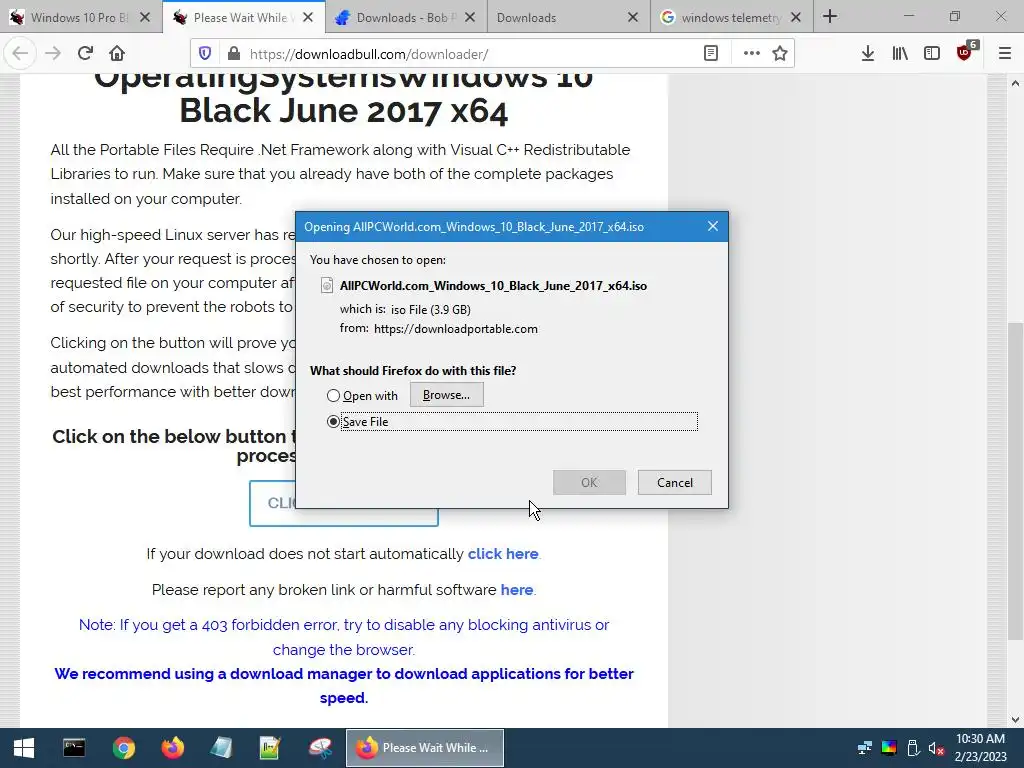This screenshot has width=1024, height=768.
Task: Open the notepad-like taskbar app
Action: pyautogui.click(x=221, y=748)
